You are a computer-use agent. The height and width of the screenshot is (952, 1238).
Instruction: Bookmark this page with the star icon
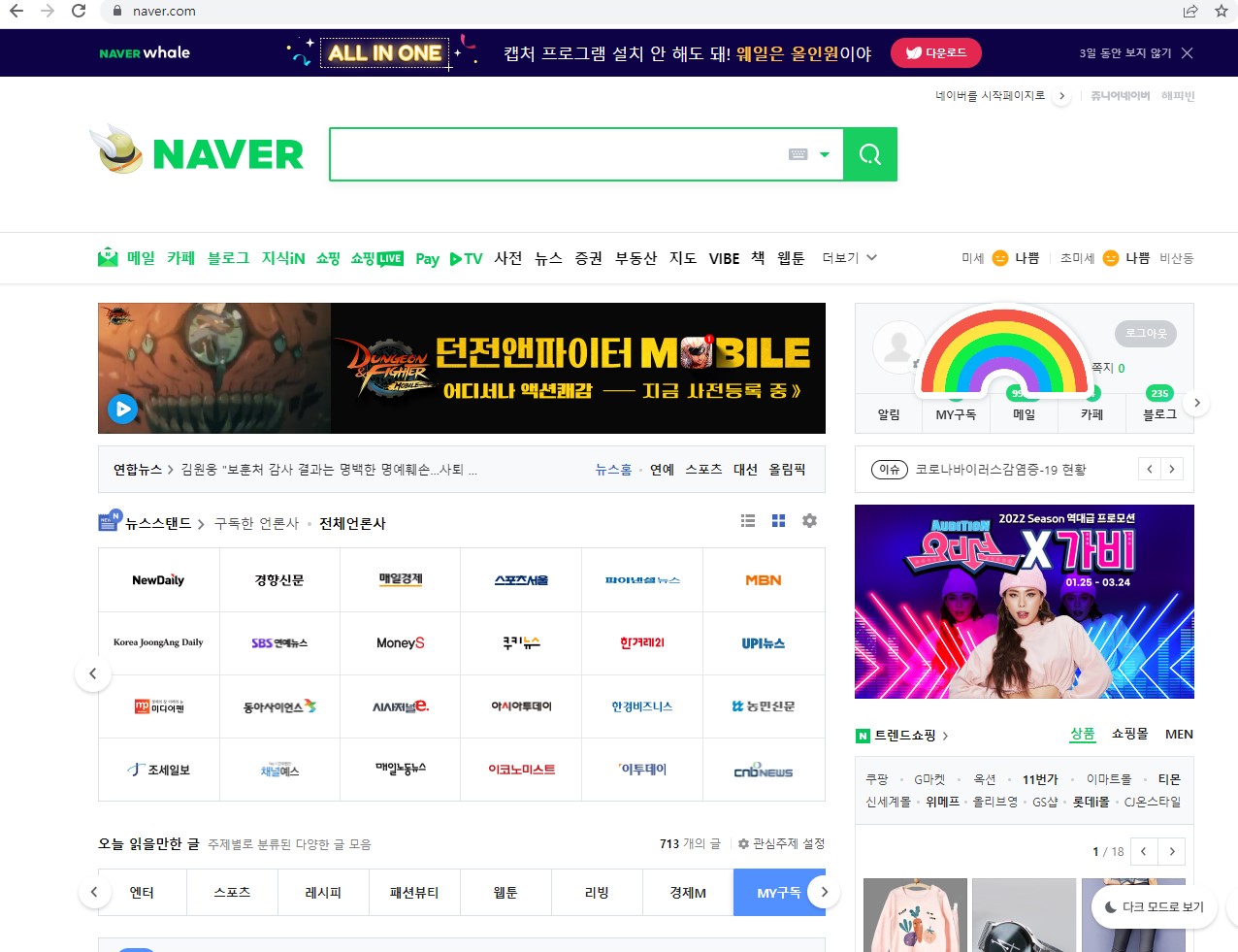coord(1222,11)
